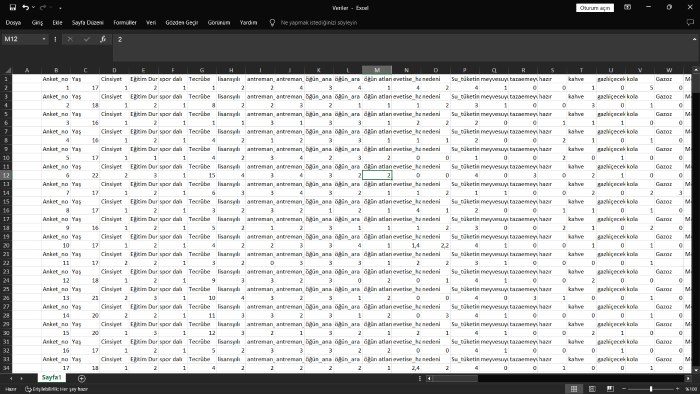Click the Name Box showing M12
The image size is (700, 394).
pos(21,39)
